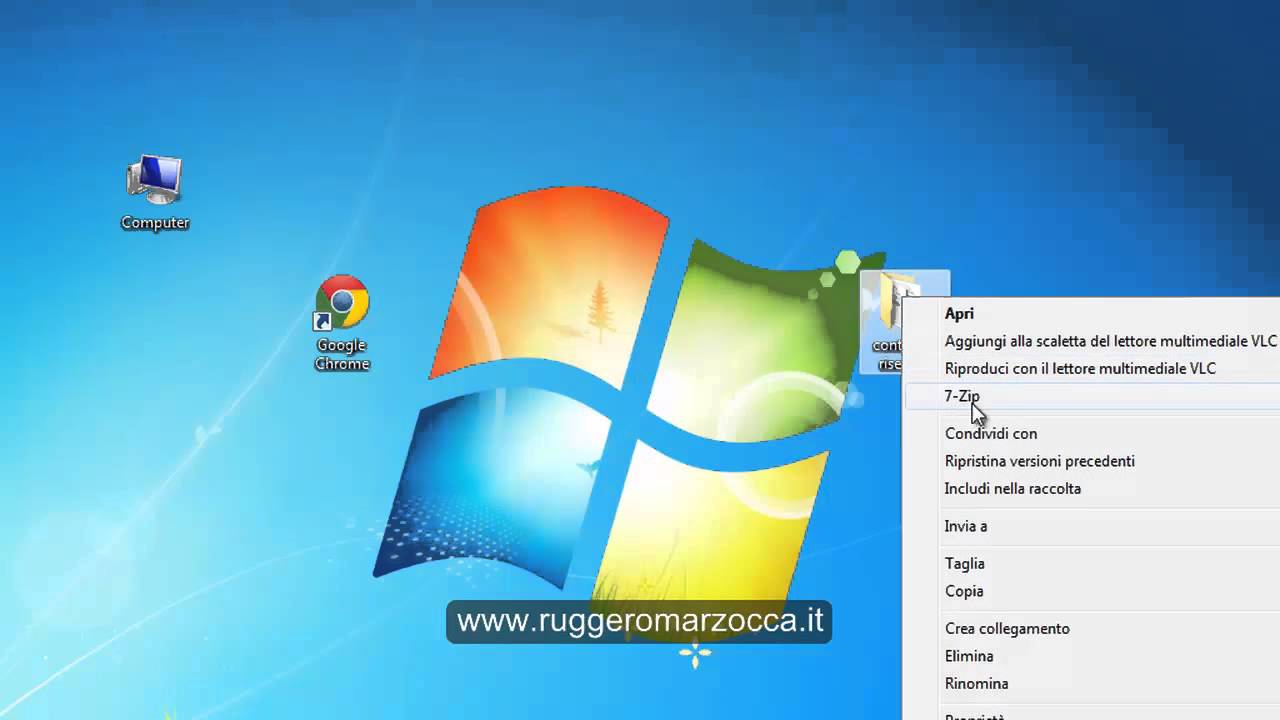1280x720 pixels.
Task: Click the Computer icon label text
Action: 155,223
